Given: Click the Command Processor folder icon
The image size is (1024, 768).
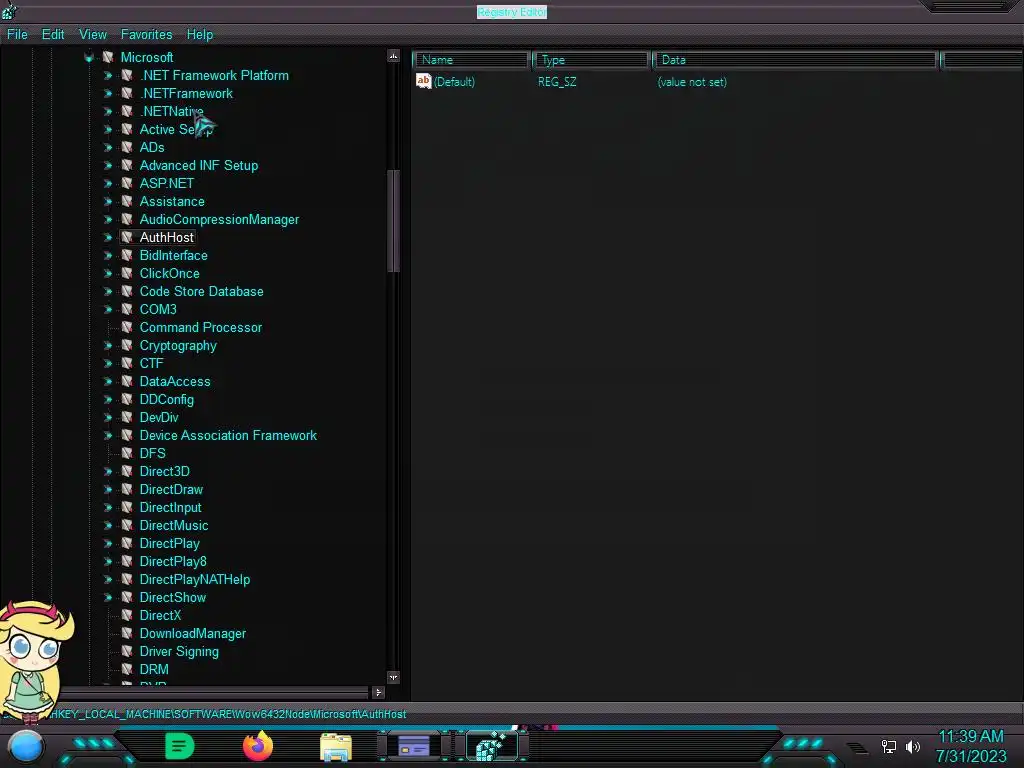Looking at the screenshot, I should 127,327.
